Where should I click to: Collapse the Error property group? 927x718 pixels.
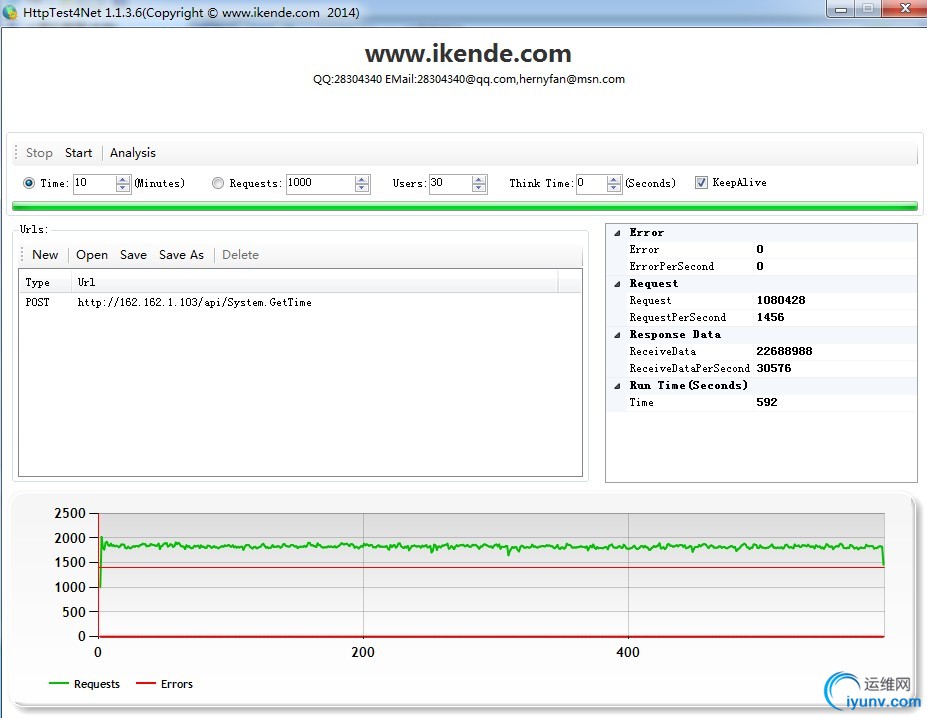click(x=617, y=233)
